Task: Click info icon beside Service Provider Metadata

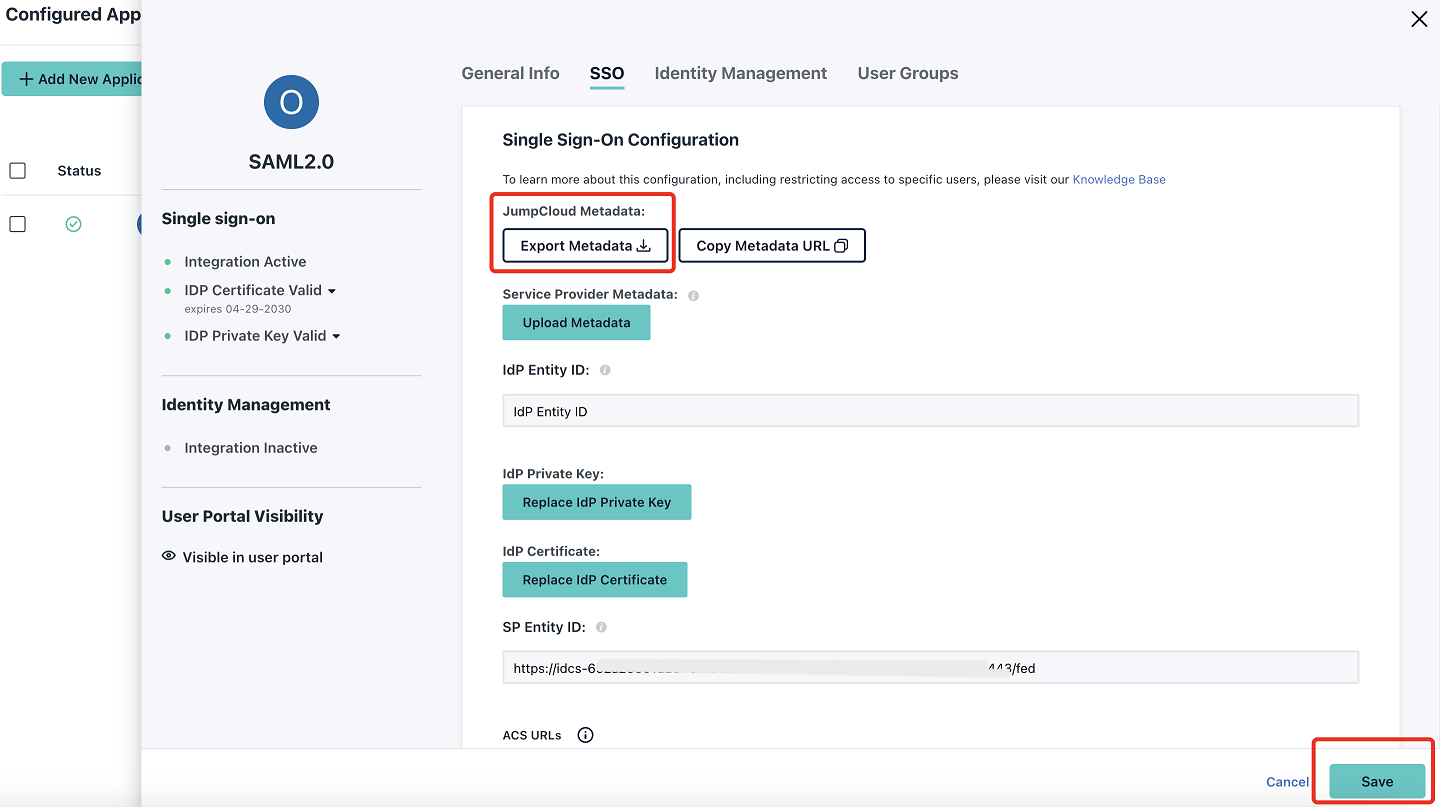Action: pyautogui.click(x=693, y=295)
